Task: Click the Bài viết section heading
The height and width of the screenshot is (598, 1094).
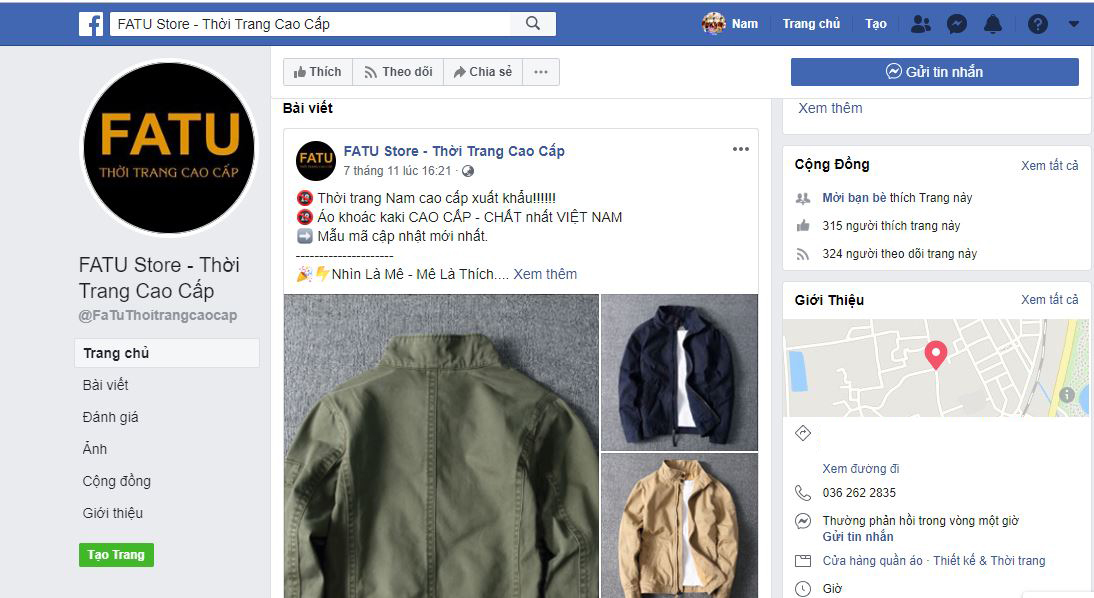Action: point(308,108)
